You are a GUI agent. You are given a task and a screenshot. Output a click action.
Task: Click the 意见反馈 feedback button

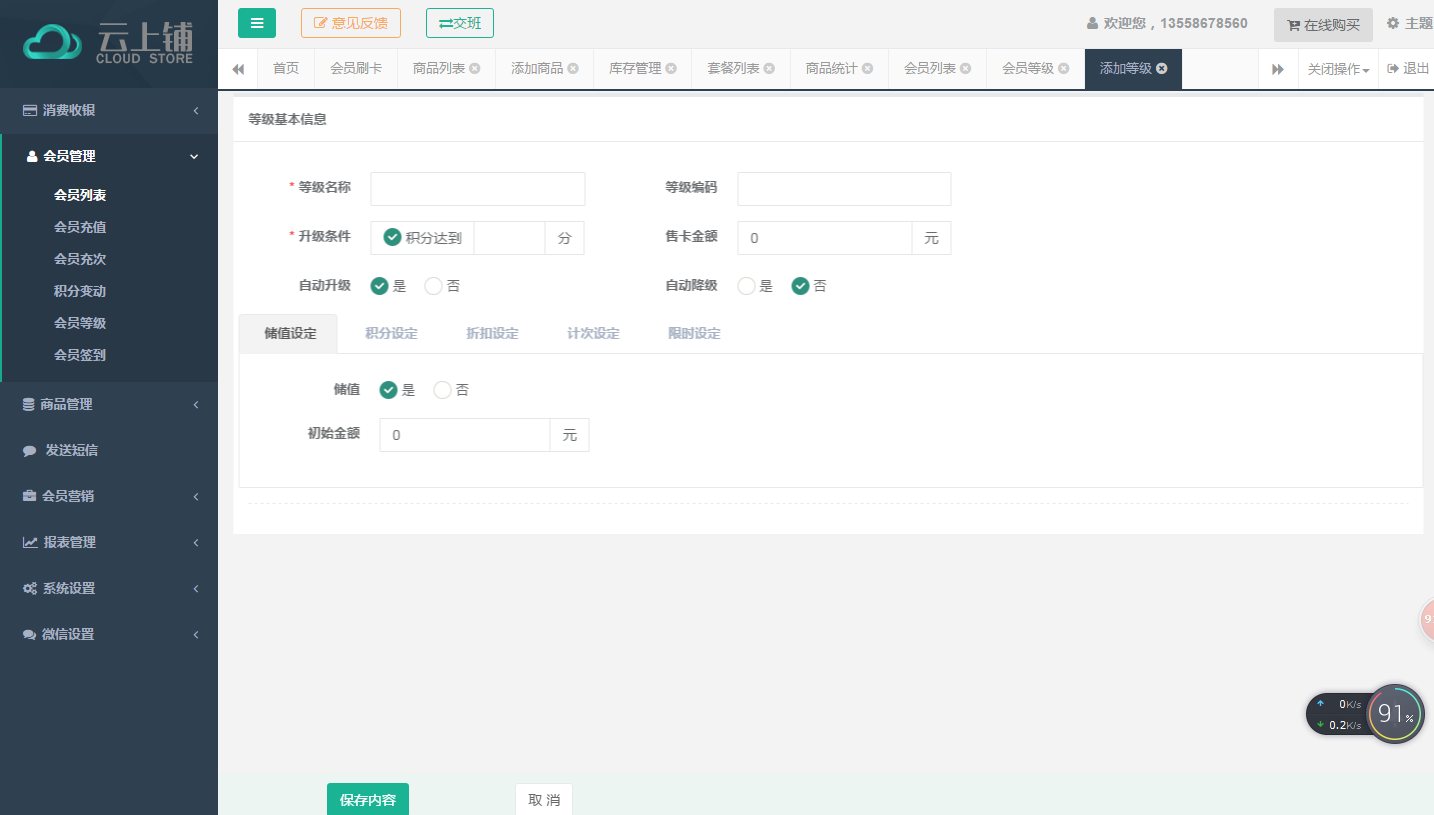pos(351,23)
